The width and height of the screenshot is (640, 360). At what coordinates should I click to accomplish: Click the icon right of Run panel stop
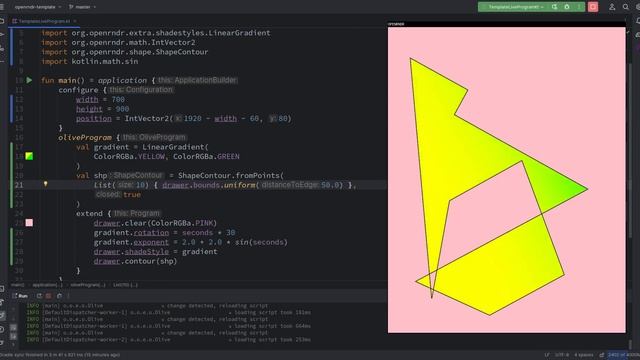pyautogui.click(x=59, y=296)
